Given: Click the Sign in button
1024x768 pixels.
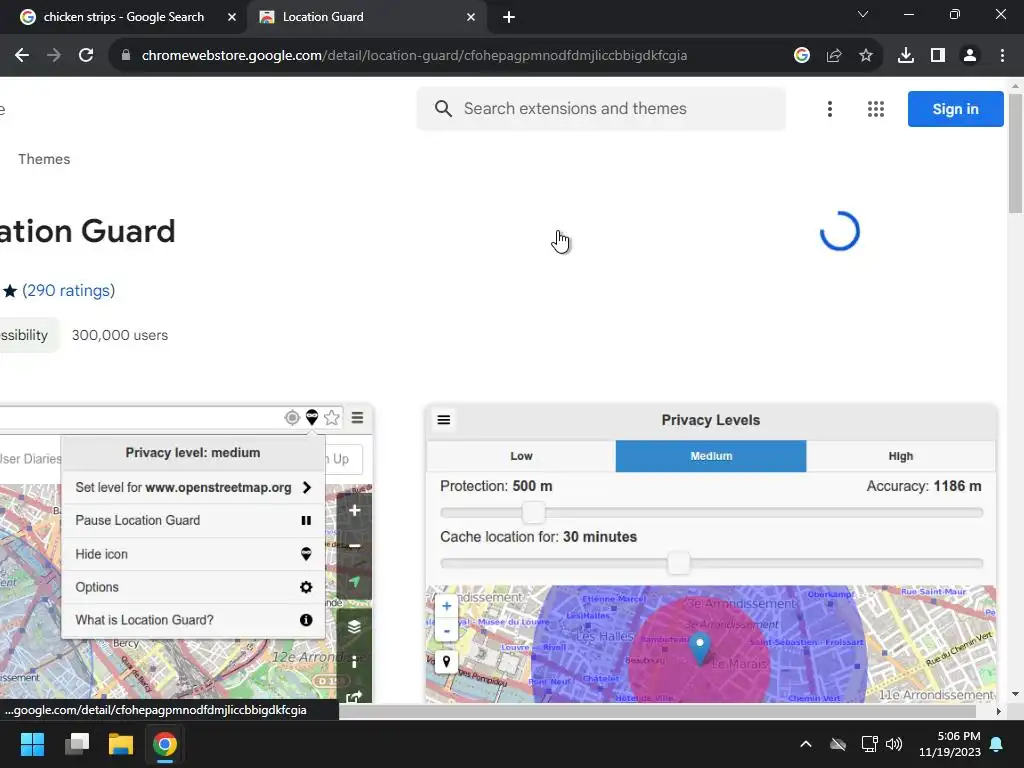Looking at the screenshot, I should click(x=955, y=108).
